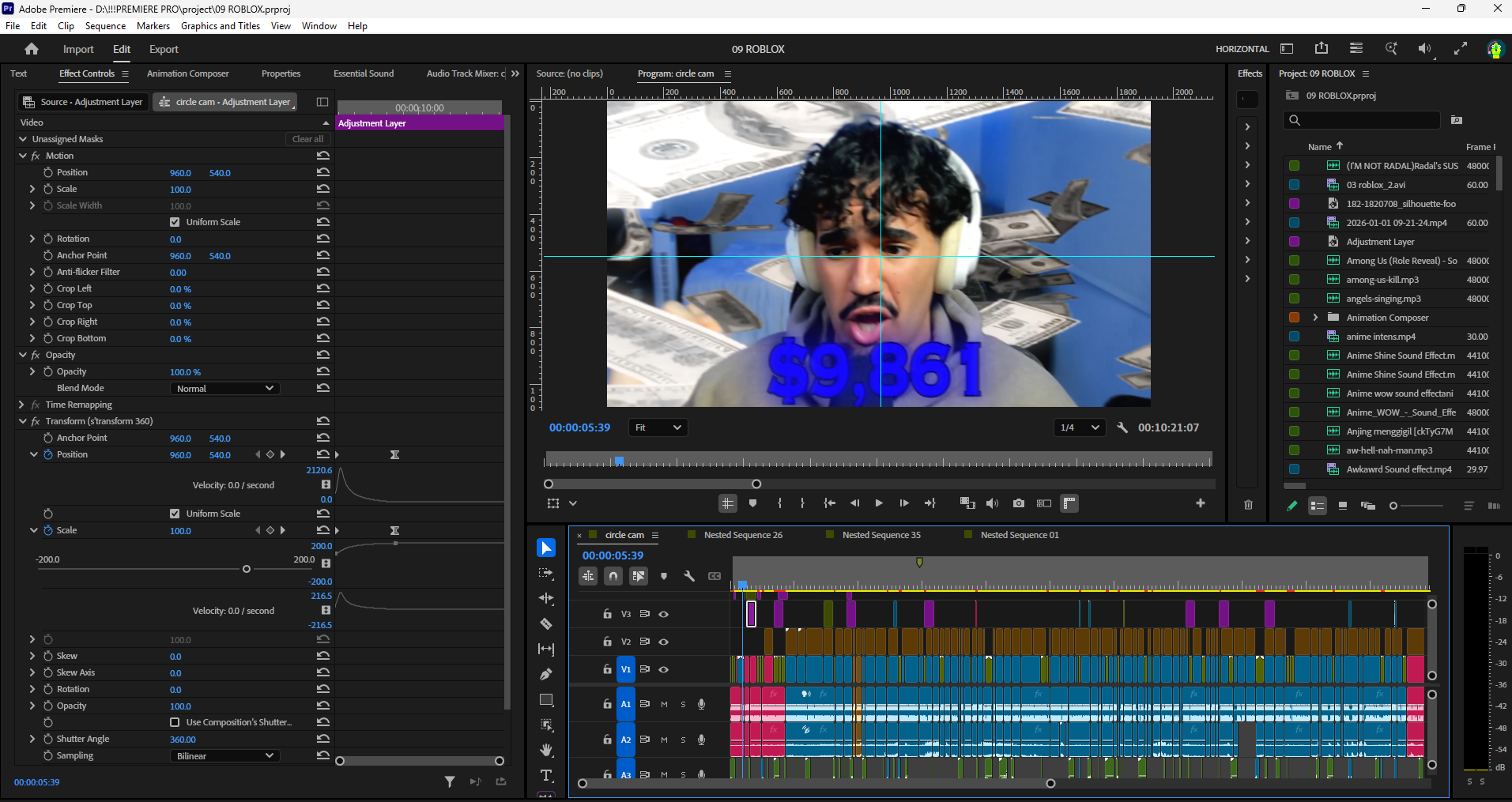This screenshot has width=1512, height=802.
Task: Open the Program Monitor settings wrench
Action: coord(1122,427)
